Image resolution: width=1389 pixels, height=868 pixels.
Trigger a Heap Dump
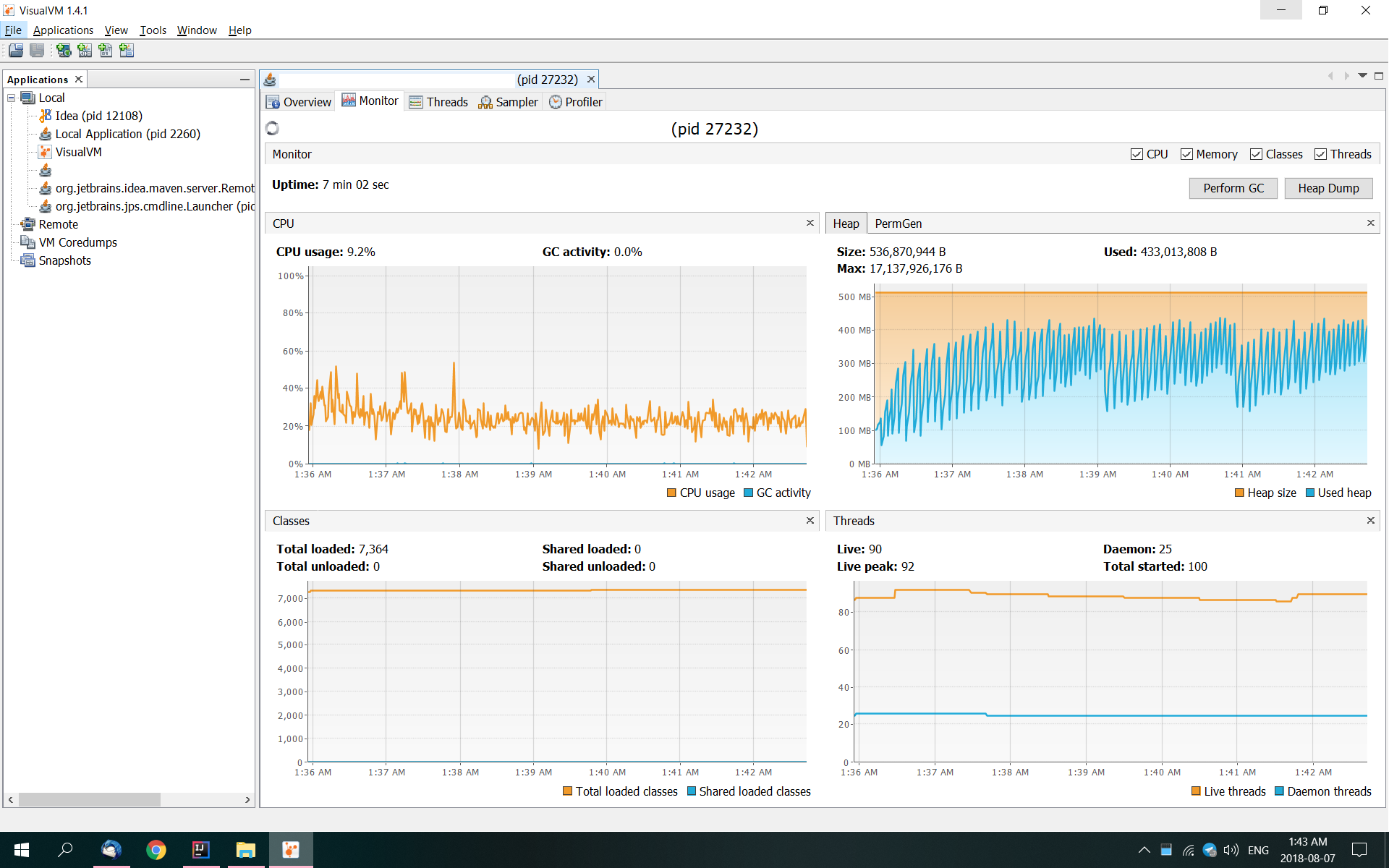tap(1328, 188)
